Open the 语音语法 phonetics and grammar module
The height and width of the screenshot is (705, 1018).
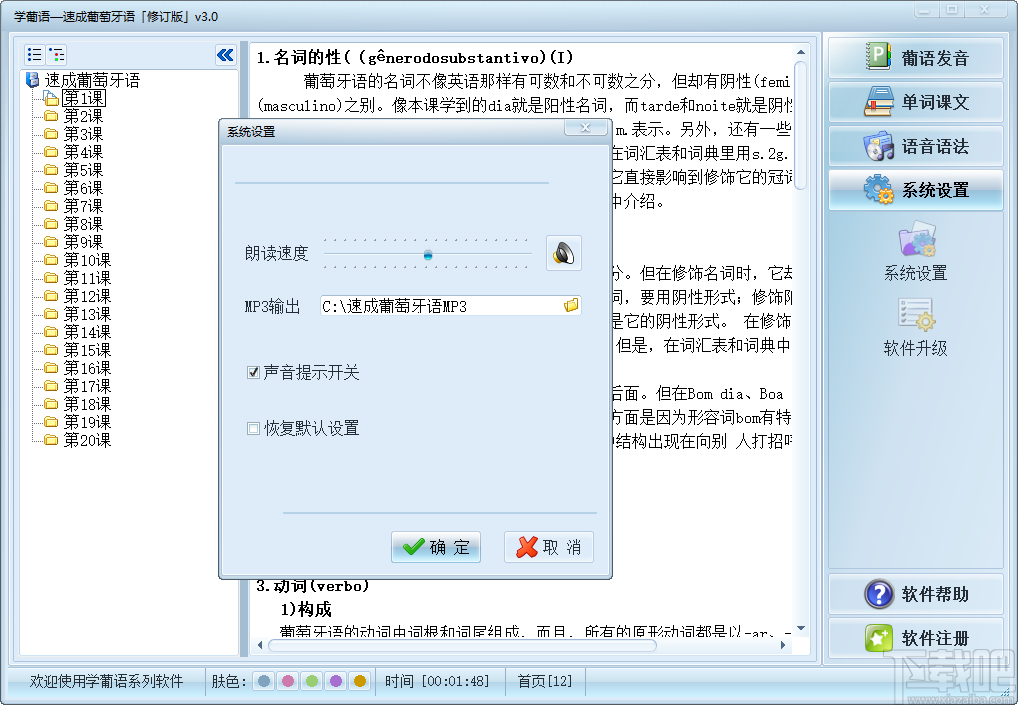click(x=915, y=145)
